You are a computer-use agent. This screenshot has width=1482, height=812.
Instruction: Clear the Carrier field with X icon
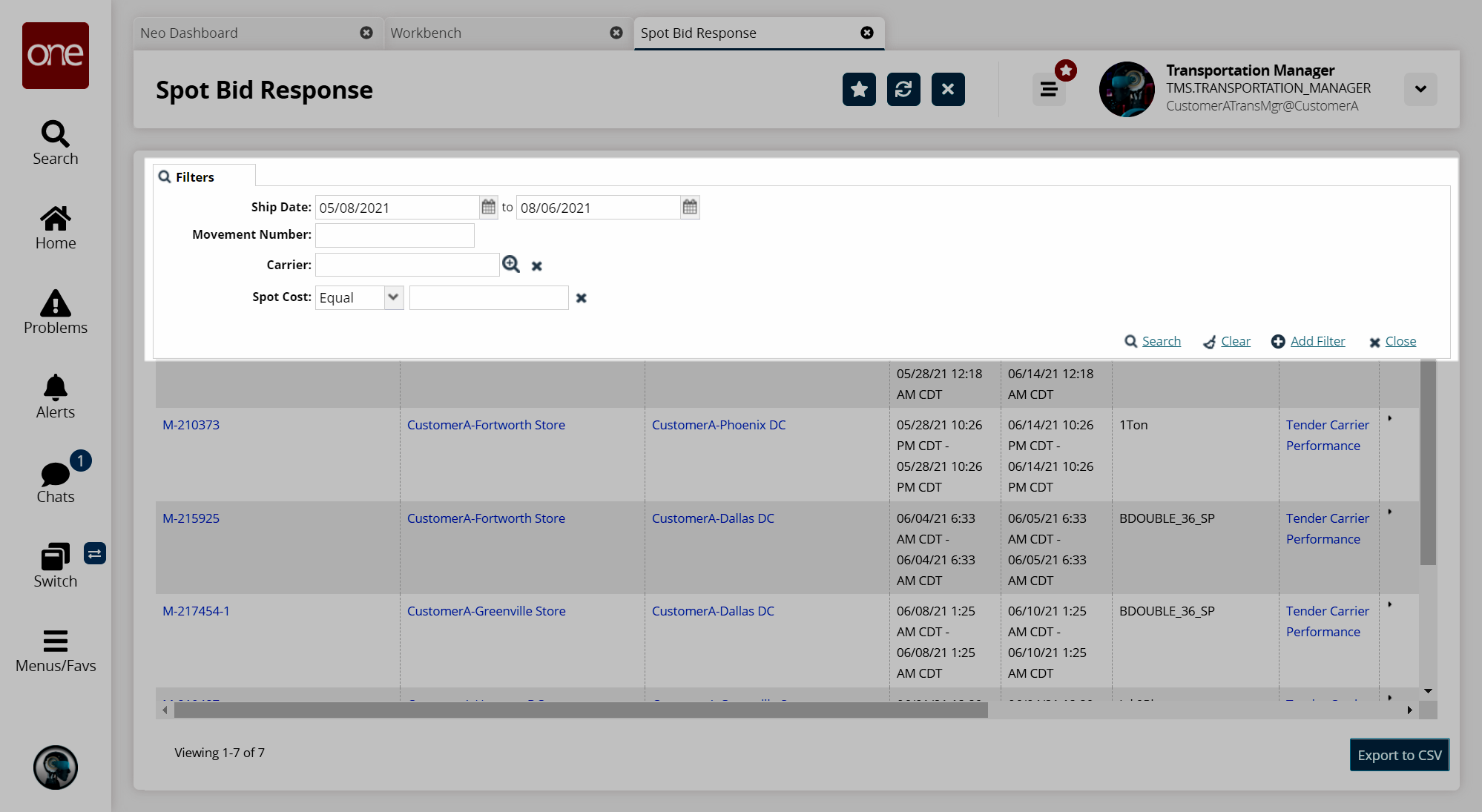click(537, 266)
